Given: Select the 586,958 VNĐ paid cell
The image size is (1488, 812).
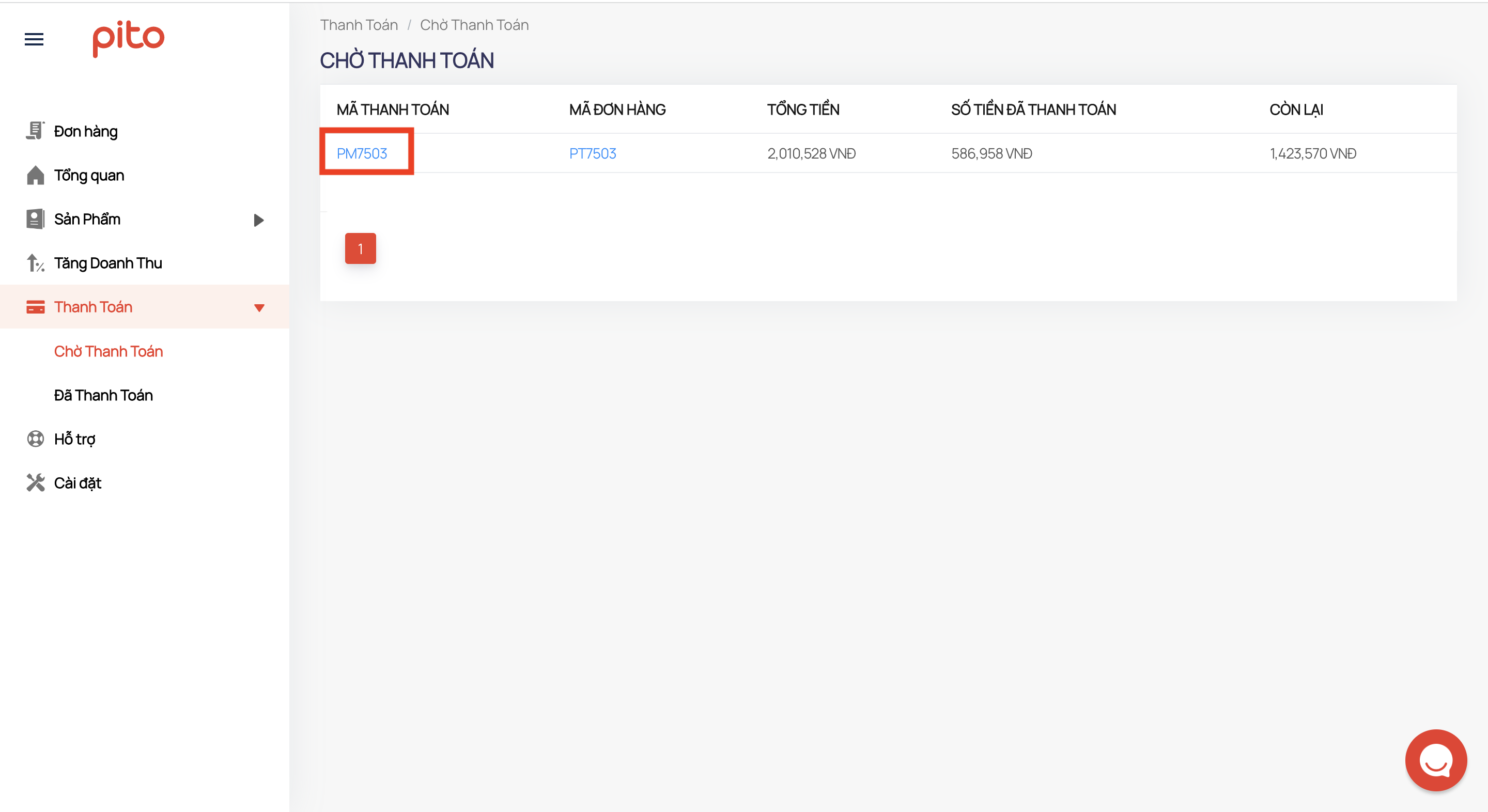Looking at the screenshot, I should point(991,153).
